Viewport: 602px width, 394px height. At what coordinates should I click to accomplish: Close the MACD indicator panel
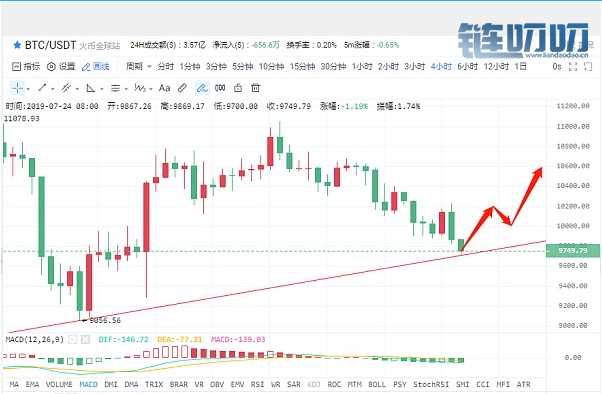point(85,339)
